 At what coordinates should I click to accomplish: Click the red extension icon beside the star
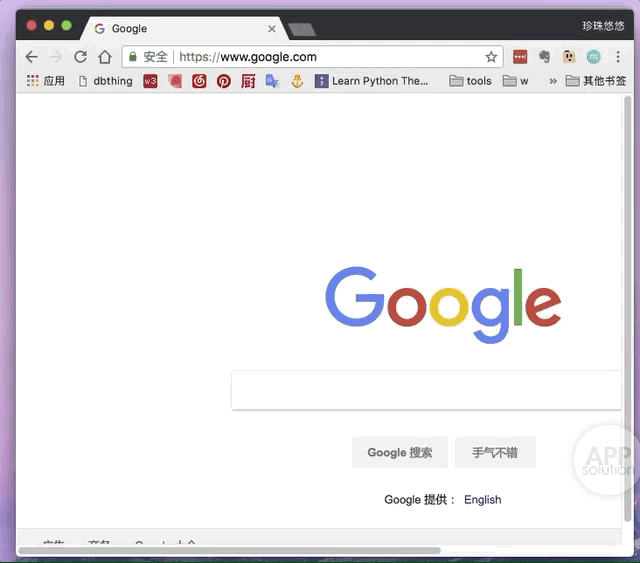pos(520,57)
